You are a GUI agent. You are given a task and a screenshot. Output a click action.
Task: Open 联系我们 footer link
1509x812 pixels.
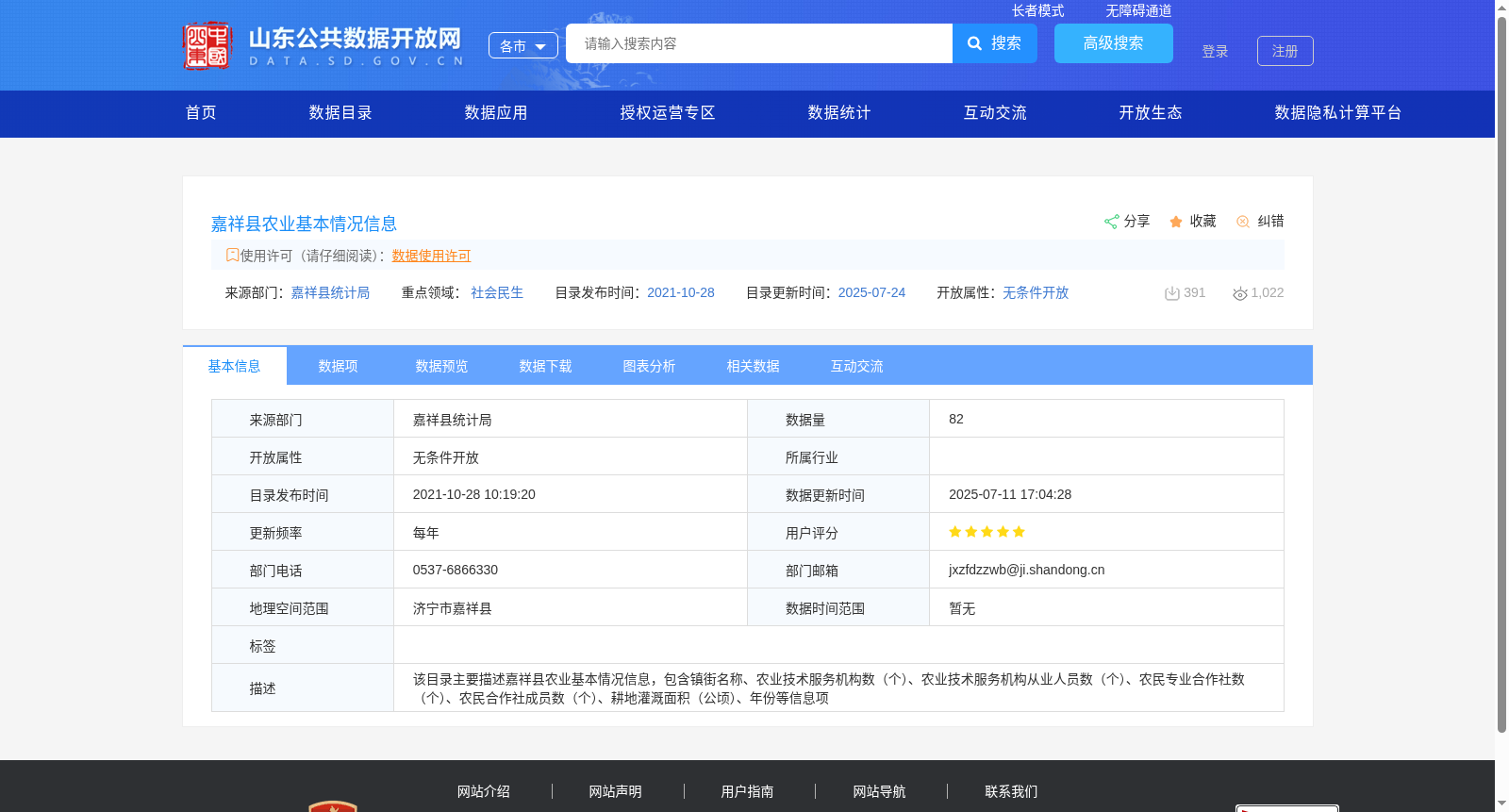1012,792
